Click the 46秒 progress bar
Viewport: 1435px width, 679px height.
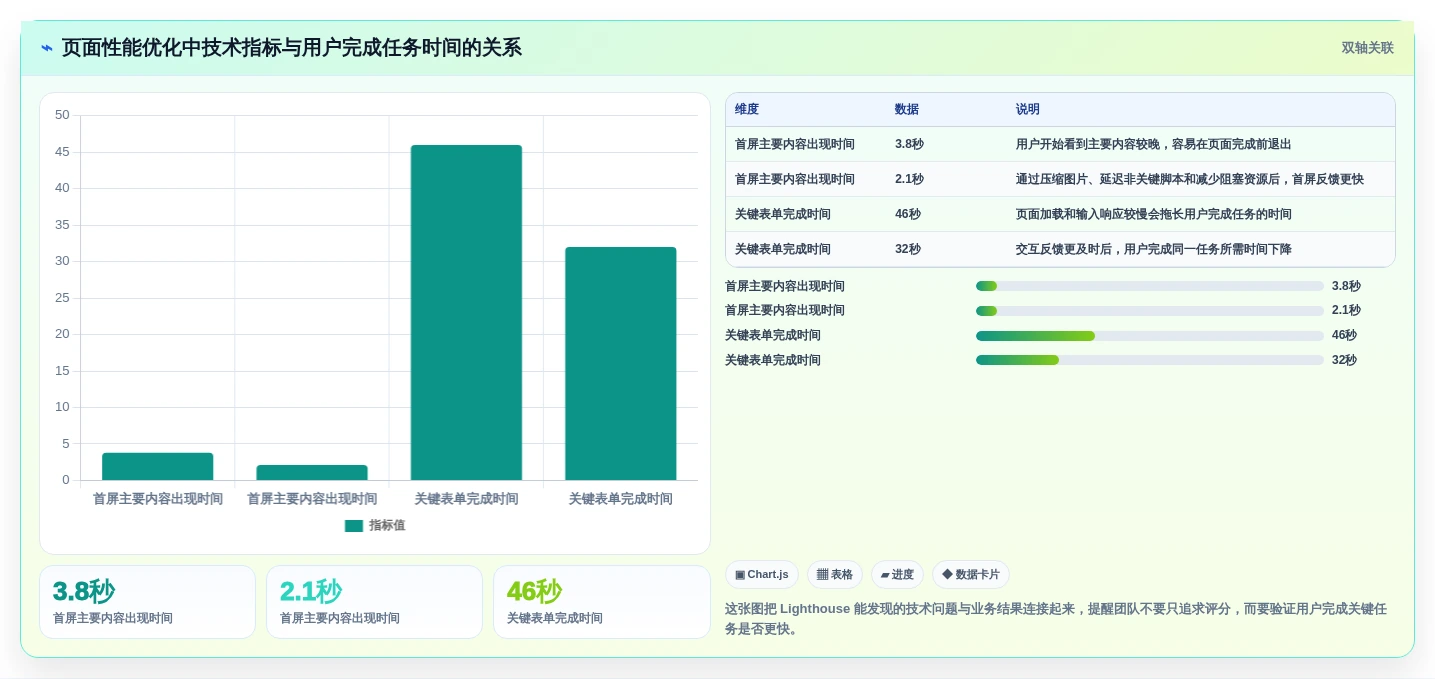[1150, 336]
